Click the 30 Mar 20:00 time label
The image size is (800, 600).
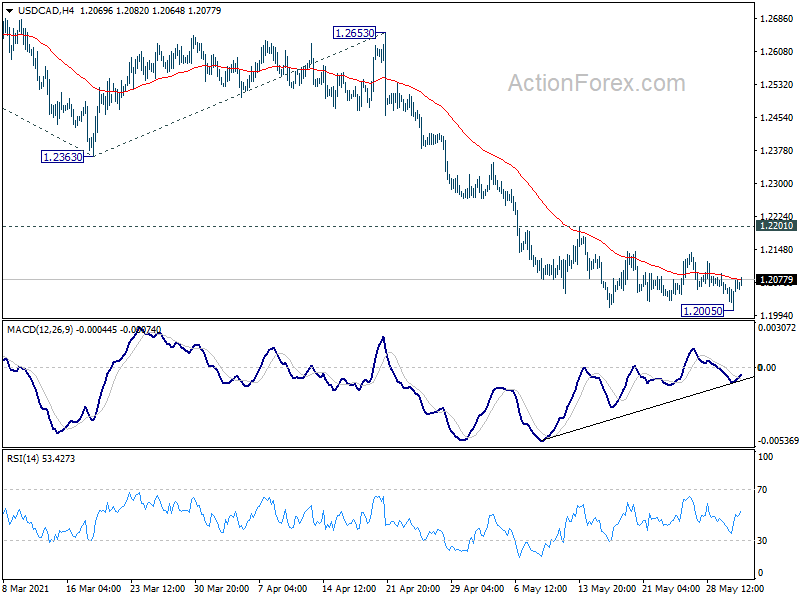point(221,588)
